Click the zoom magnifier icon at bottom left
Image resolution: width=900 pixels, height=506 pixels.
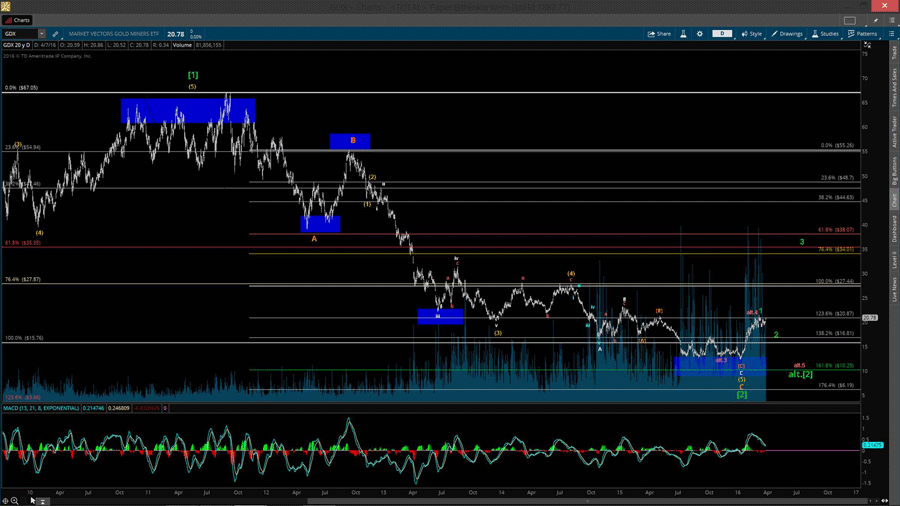click(x=14, y=501)
